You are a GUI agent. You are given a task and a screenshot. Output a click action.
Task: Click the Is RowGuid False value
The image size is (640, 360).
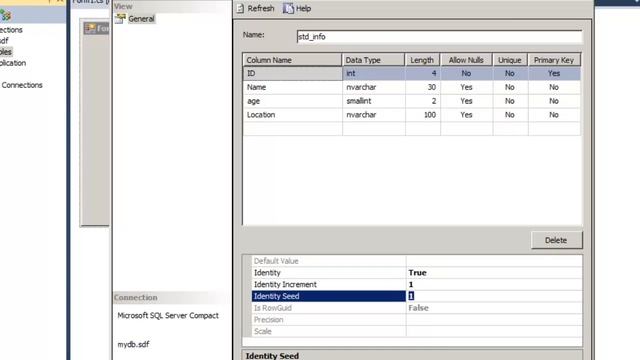pos(494,308)
